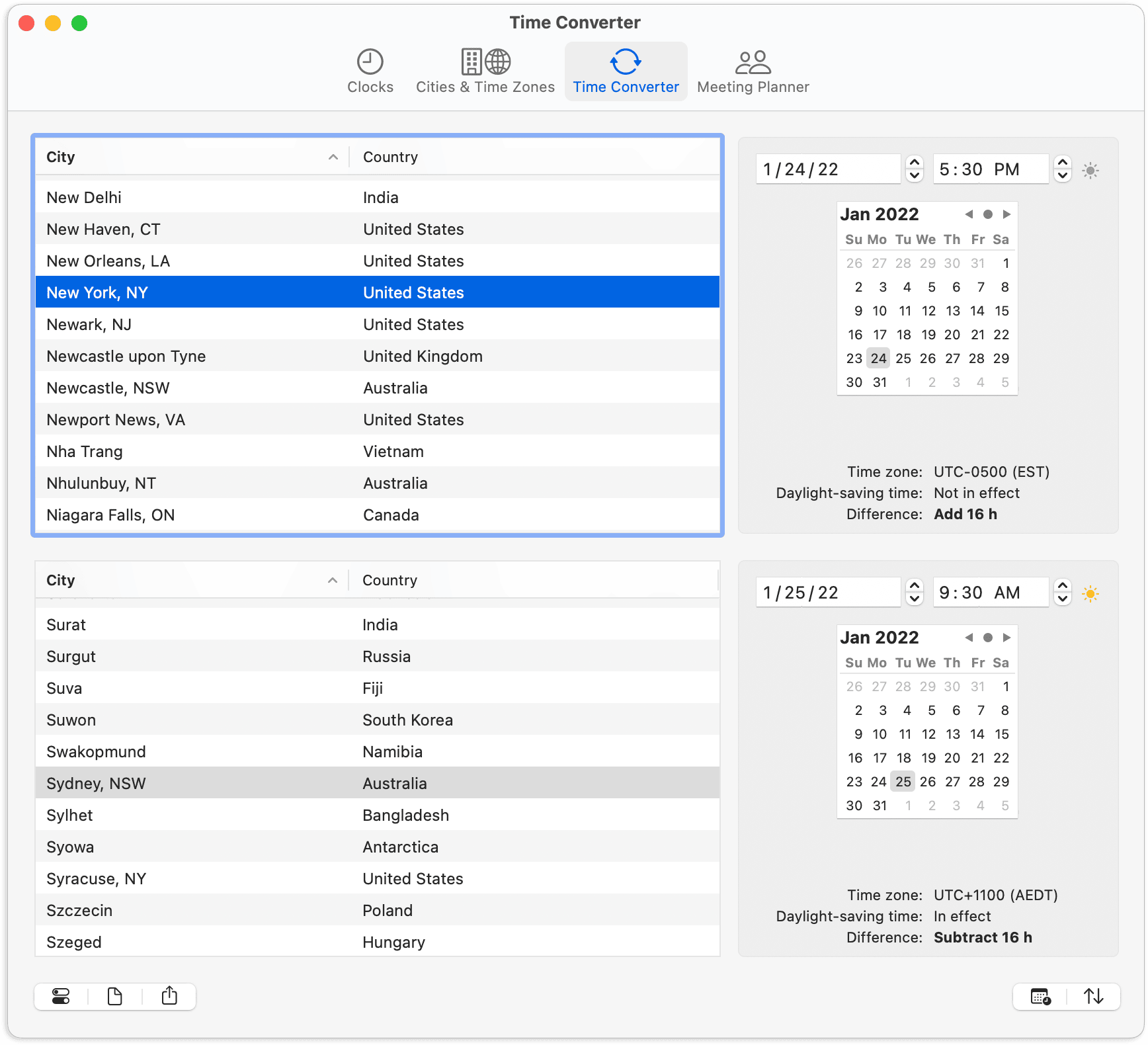
Task: Click the settings toggle icon at bottom left
Action: (61, 996)
